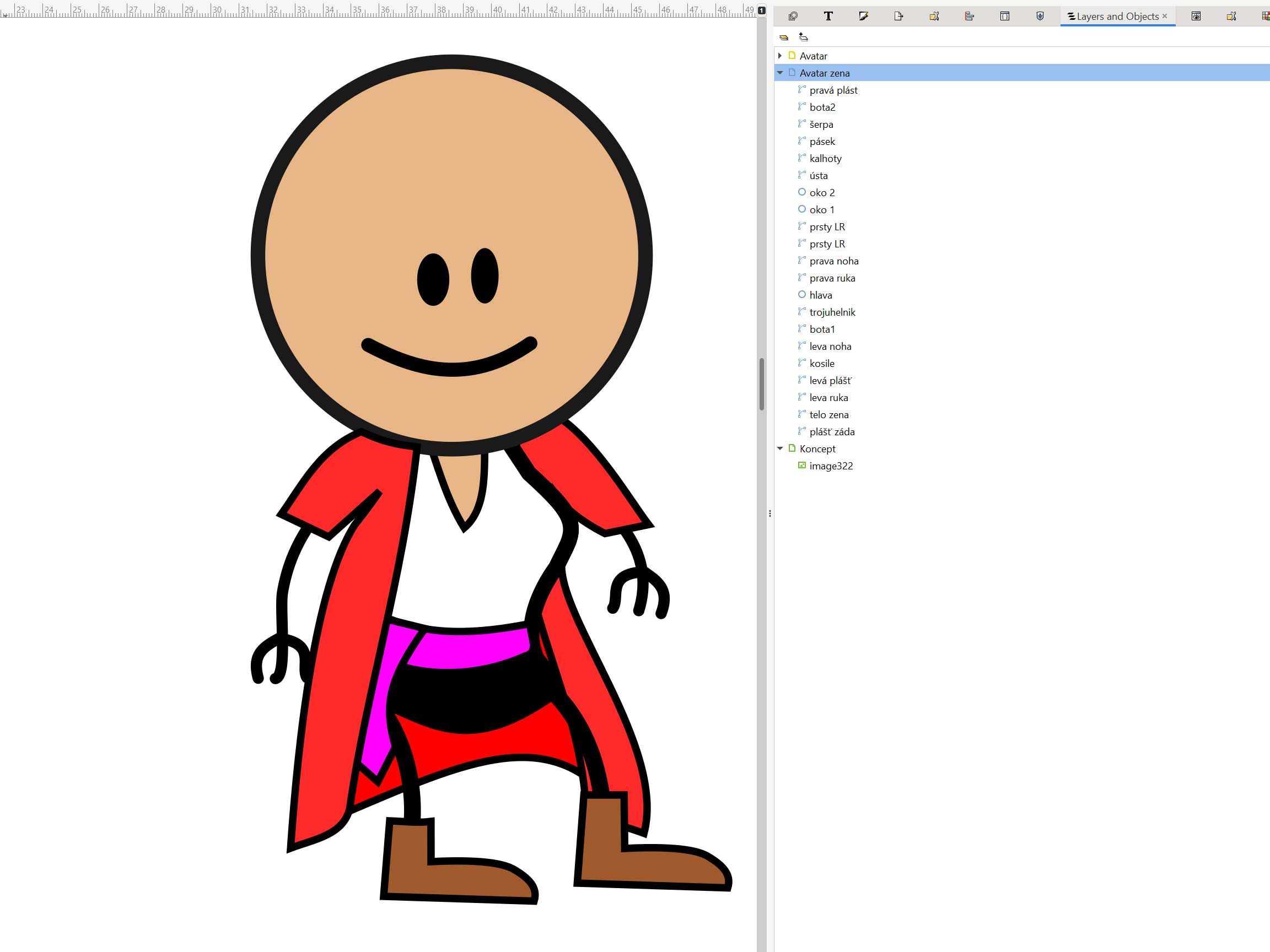Open the XML Editor dialog tab
This screenshot has width=1270, height=952.
1005,16
